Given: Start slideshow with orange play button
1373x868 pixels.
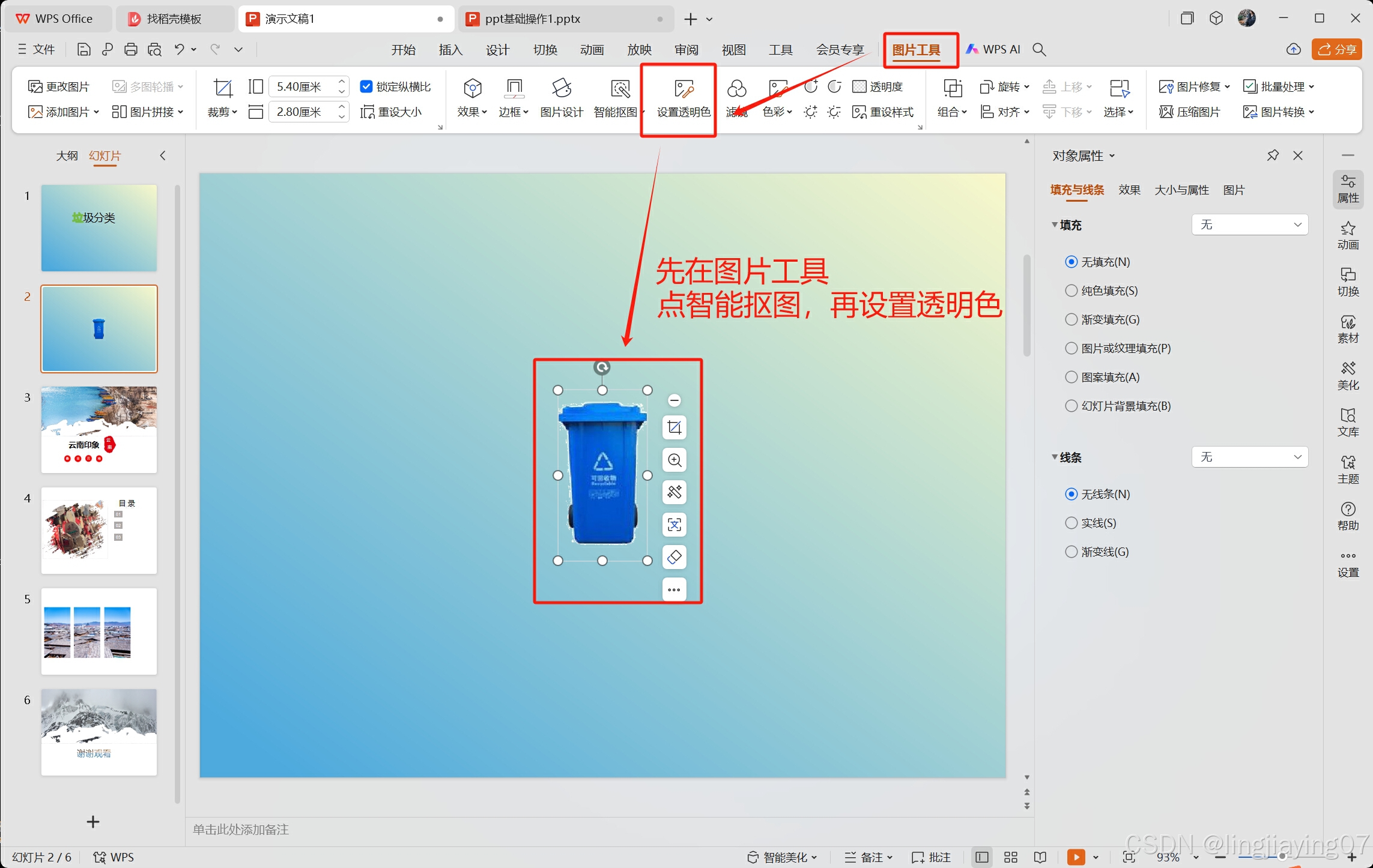Looking at the screenshot, I should (x=1075, y=857).
